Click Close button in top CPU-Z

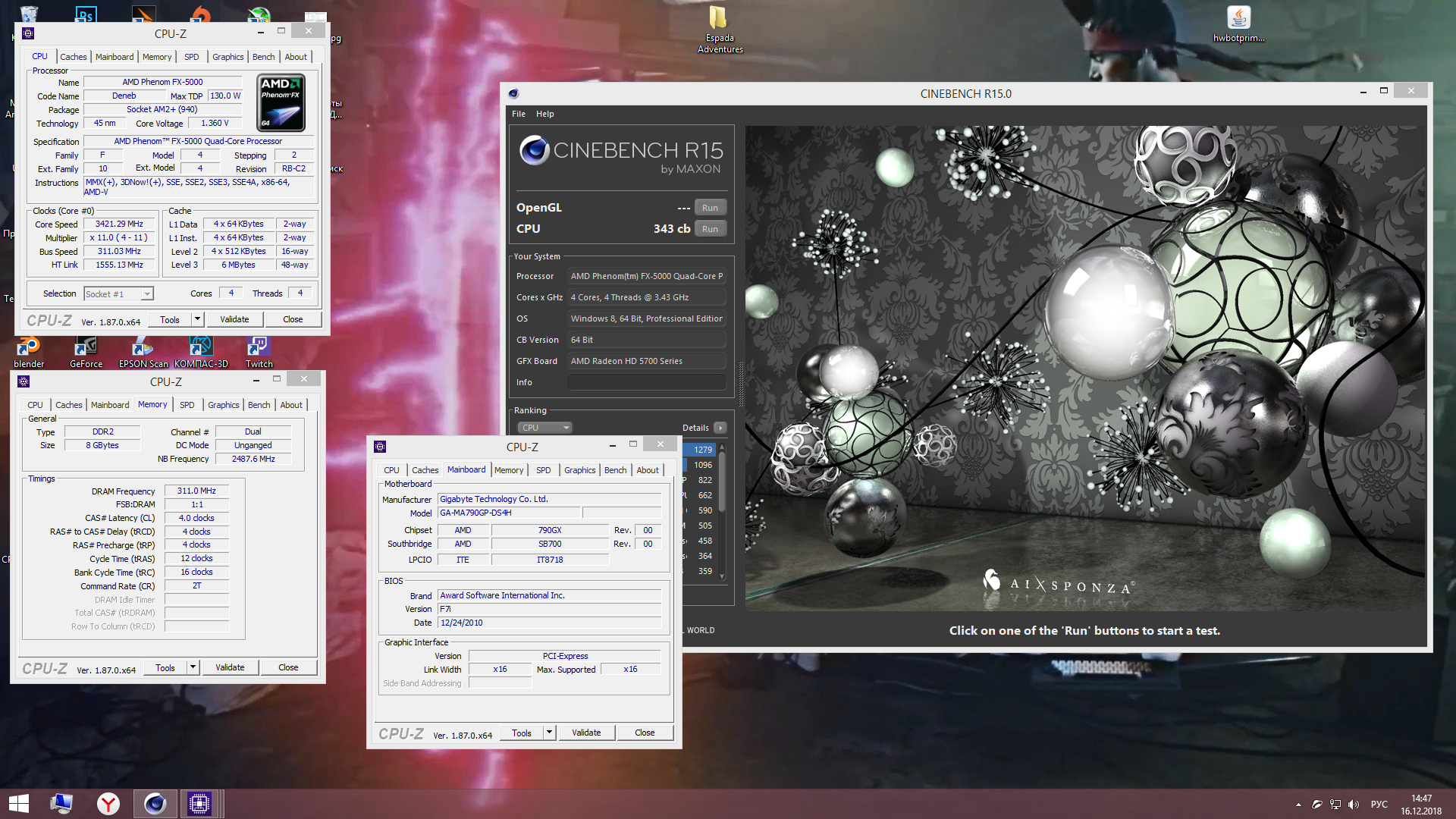[x=293, y=319]
